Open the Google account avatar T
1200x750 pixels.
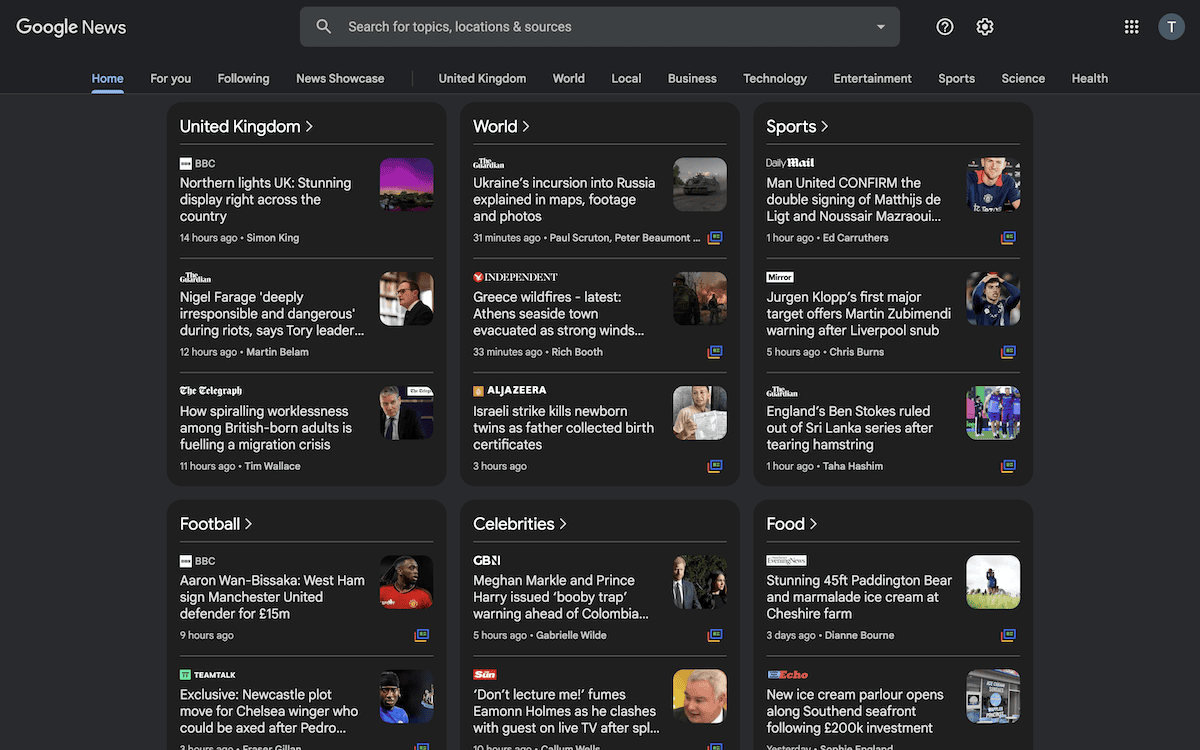[1171, 27]
